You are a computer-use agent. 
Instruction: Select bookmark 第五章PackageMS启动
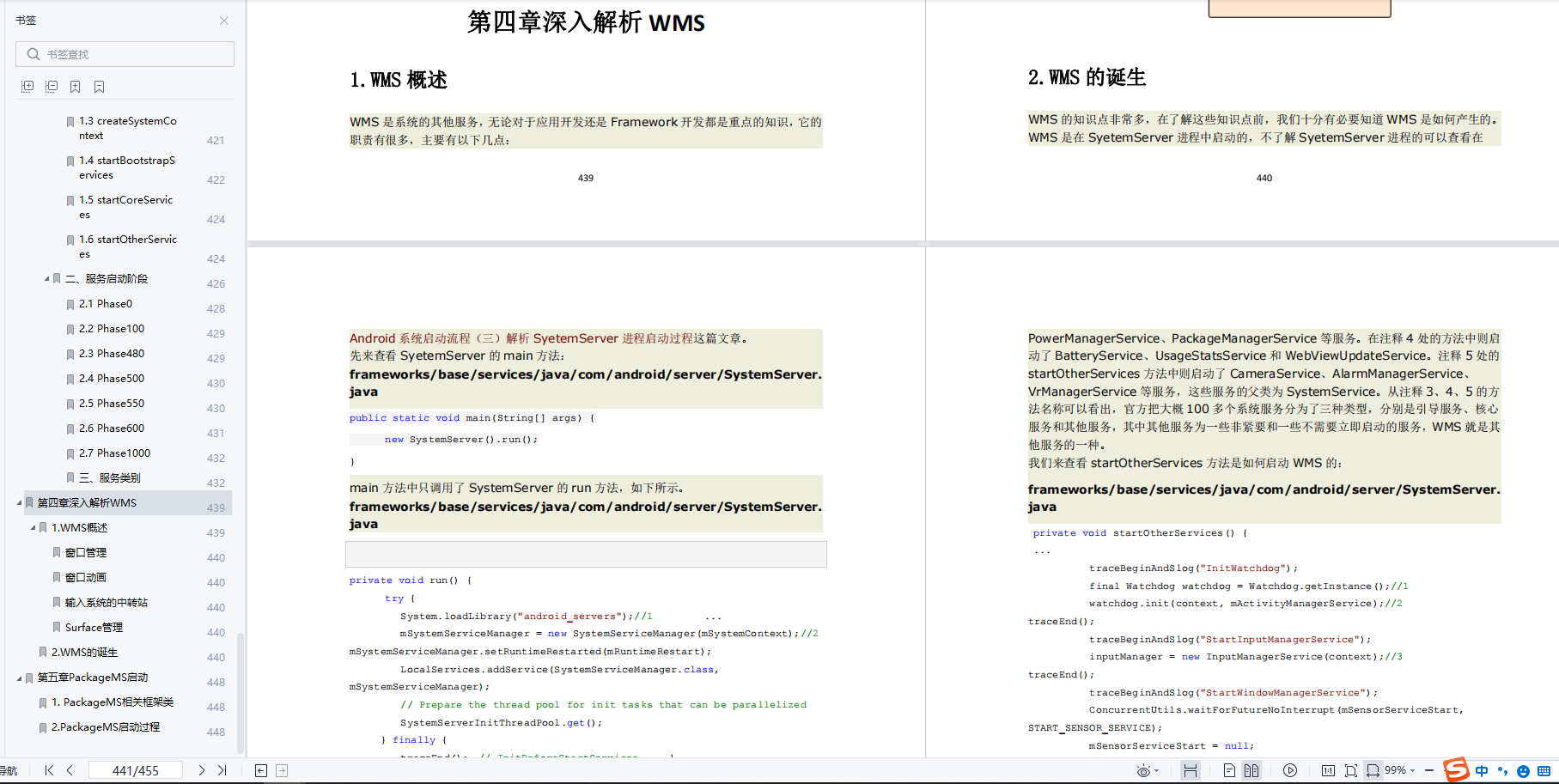point(93,678)
